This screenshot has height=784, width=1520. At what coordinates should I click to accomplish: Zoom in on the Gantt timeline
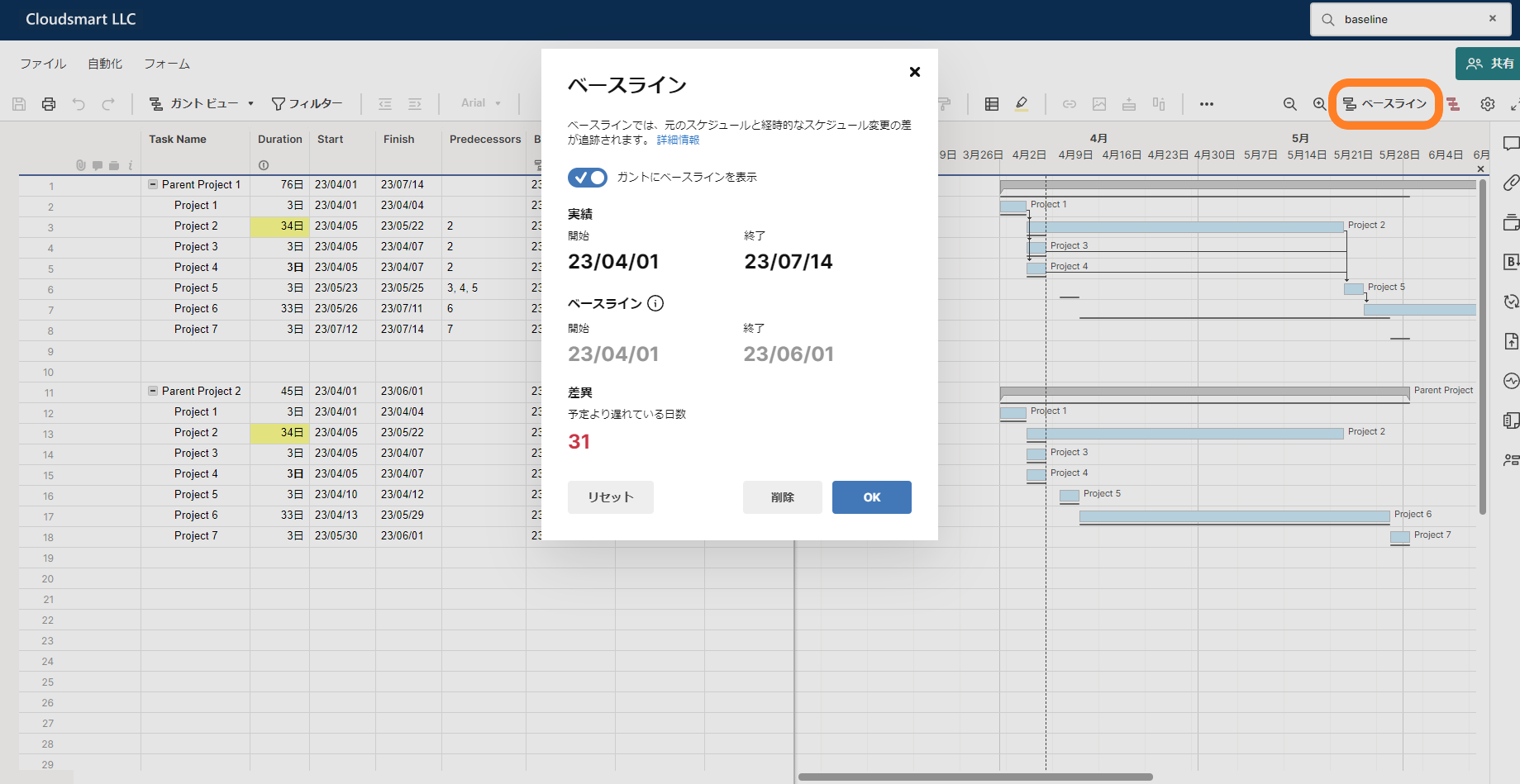click(1320, 104)
